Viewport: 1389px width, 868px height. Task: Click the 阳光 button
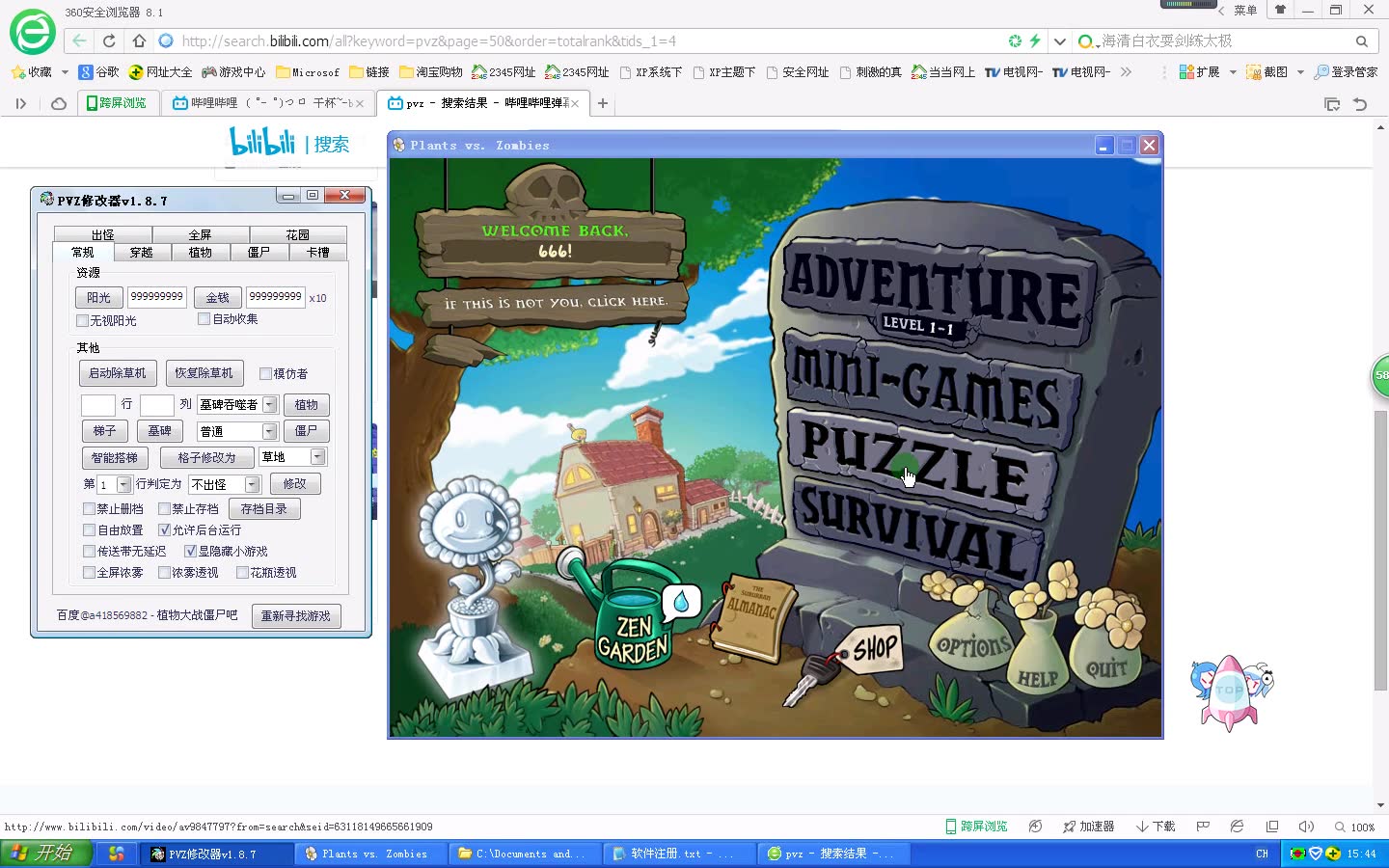coord(98,298)
